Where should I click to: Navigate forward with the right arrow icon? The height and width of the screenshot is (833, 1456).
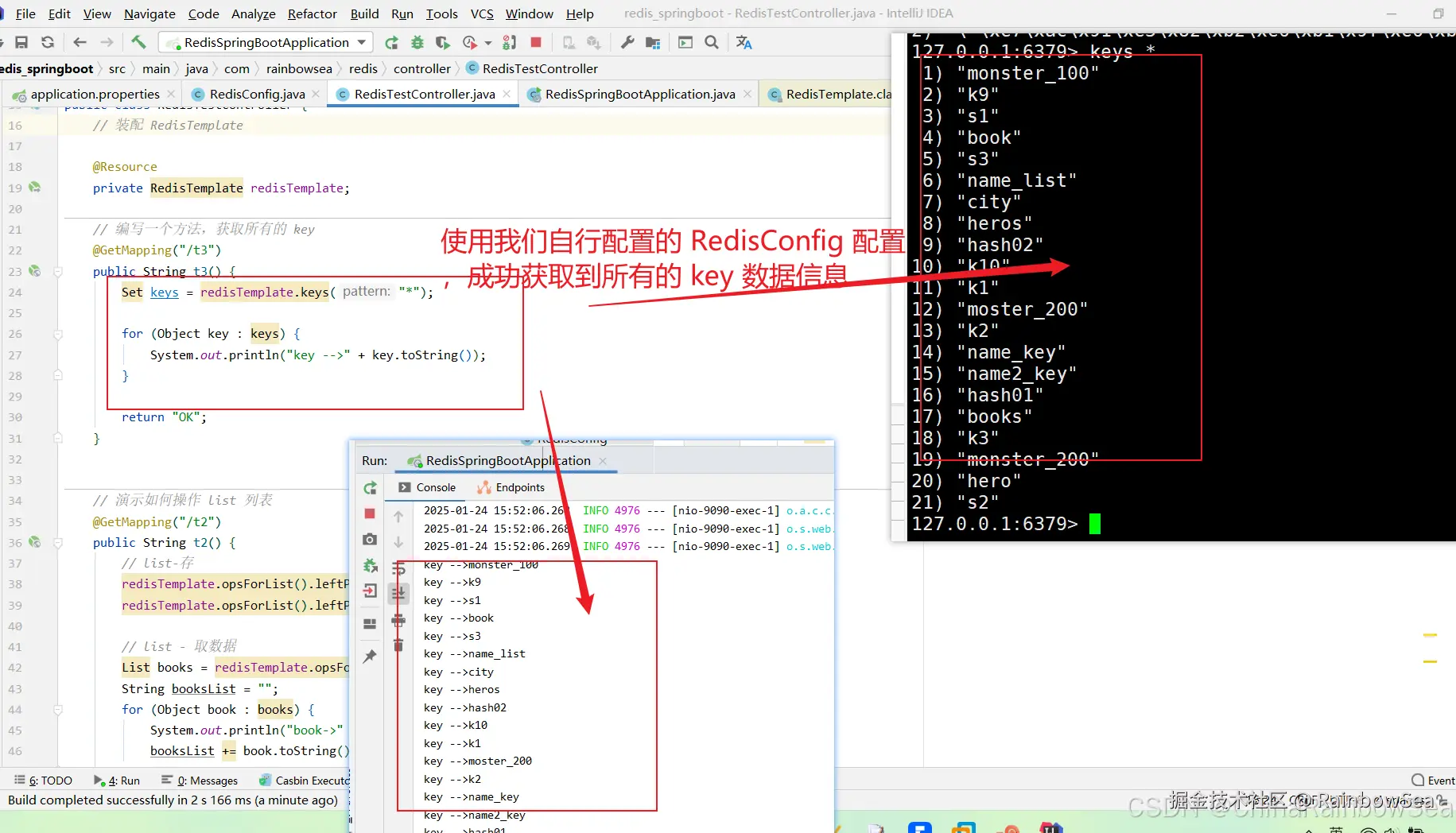(107, 42)
